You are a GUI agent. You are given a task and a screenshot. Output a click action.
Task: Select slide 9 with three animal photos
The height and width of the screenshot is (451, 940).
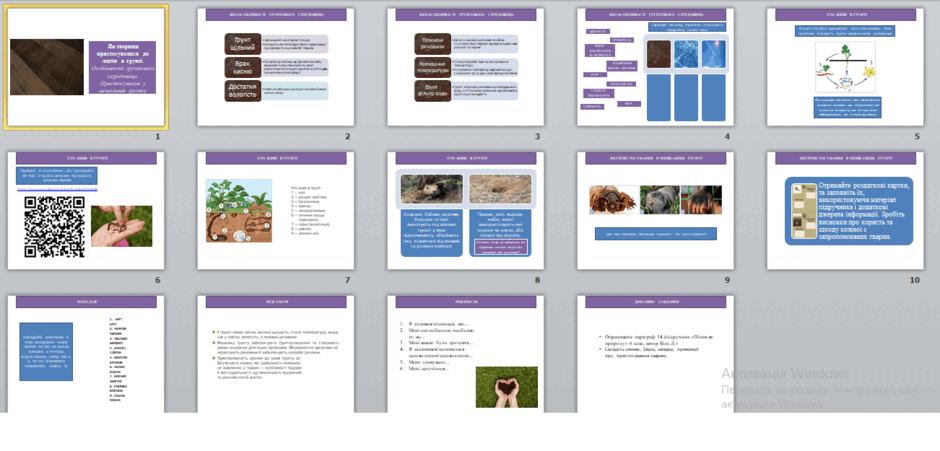point(656,210)
